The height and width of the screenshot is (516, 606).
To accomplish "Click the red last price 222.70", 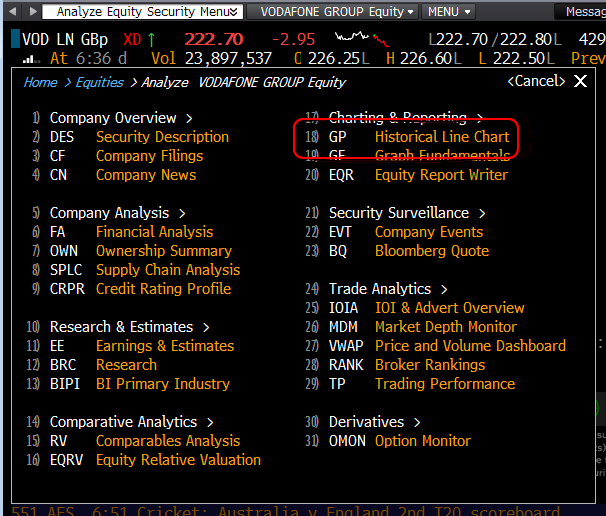I will tap(214, 39).
